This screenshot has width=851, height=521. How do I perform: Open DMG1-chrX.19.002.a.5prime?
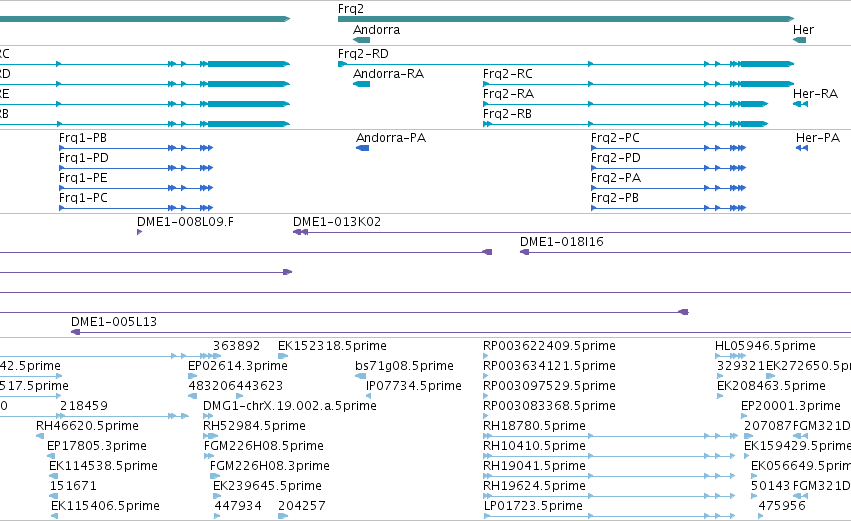289,406
